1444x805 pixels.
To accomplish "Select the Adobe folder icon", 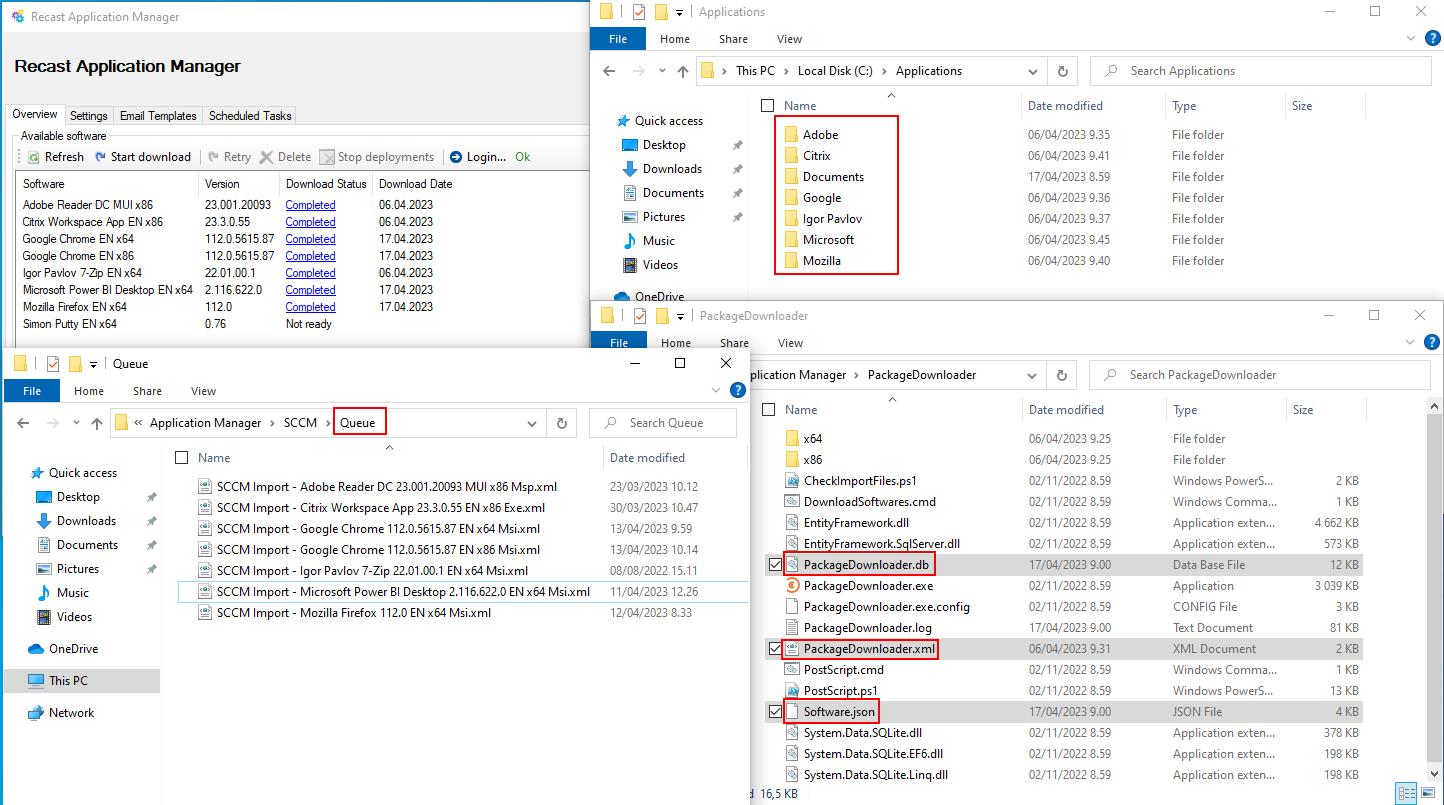I will 790,135.
